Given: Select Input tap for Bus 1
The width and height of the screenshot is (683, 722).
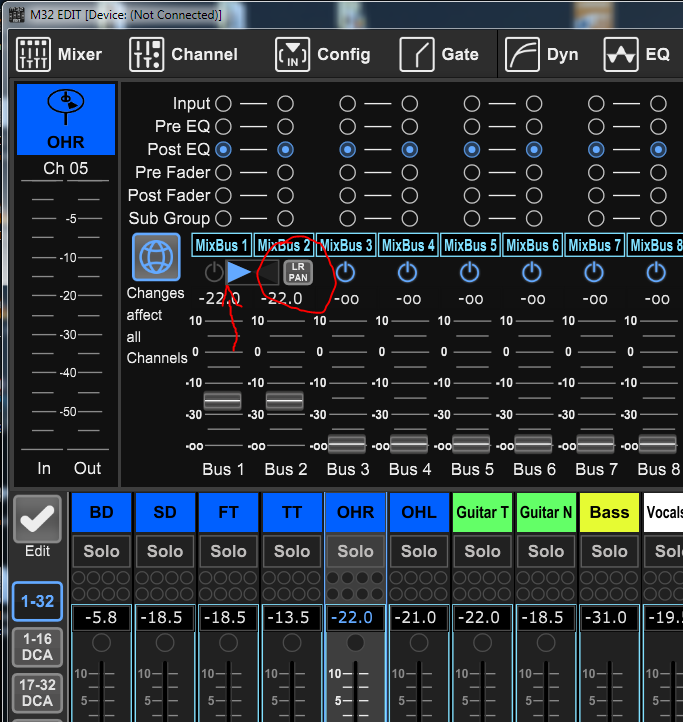Looking at the screenshot, I should pos(223,104).
